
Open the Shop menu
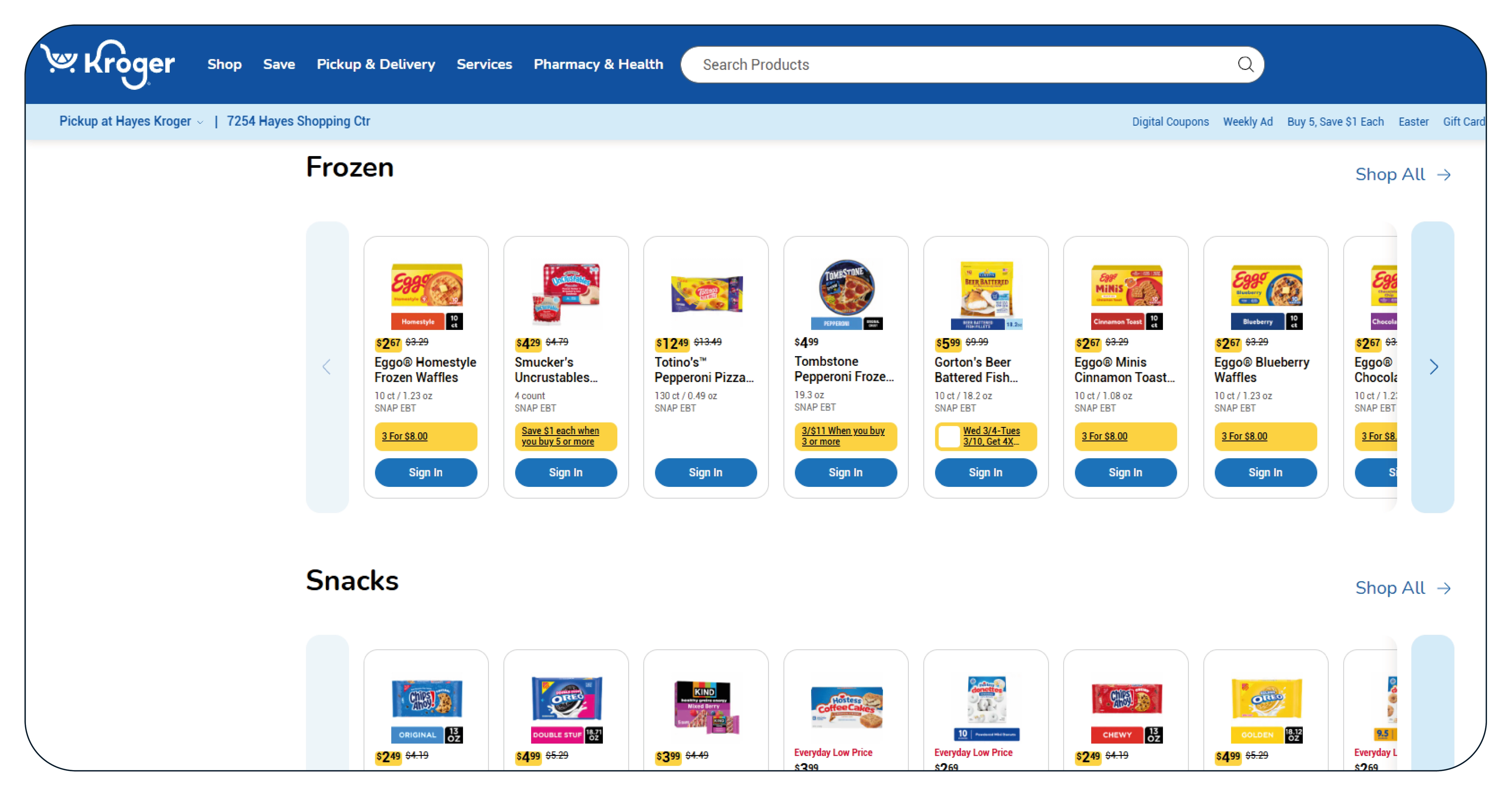coord(224,64)
